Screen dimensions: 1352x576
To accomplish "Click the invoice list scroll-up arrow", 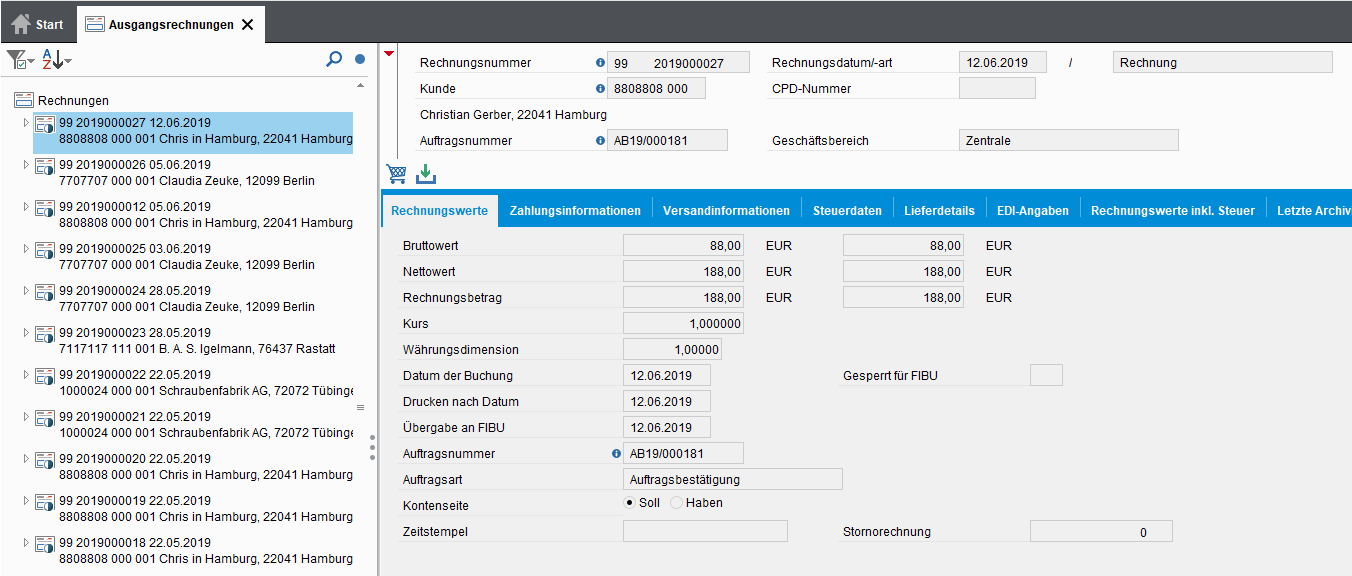I will (x=360, y=86).
